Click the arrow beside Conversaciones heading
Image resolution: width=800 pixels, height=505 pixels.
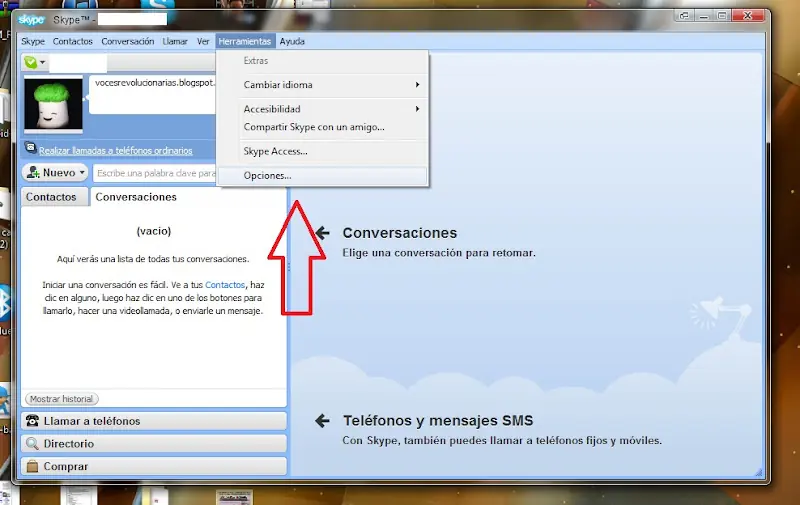click(x=322, y=233)
